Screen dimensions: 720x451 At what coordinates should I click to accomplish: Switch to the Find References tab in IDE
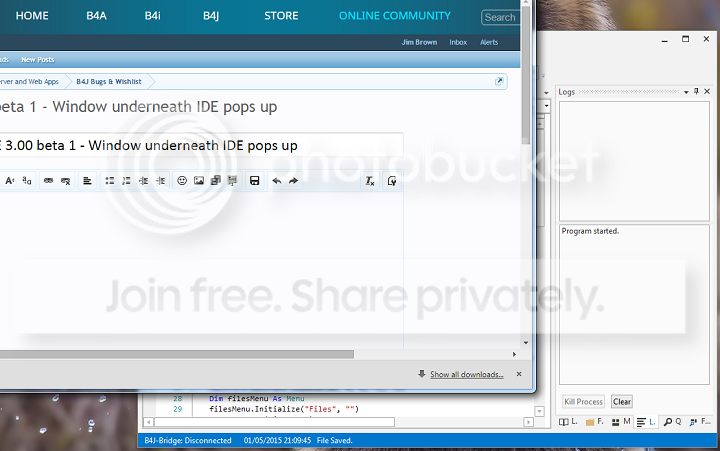700,422
